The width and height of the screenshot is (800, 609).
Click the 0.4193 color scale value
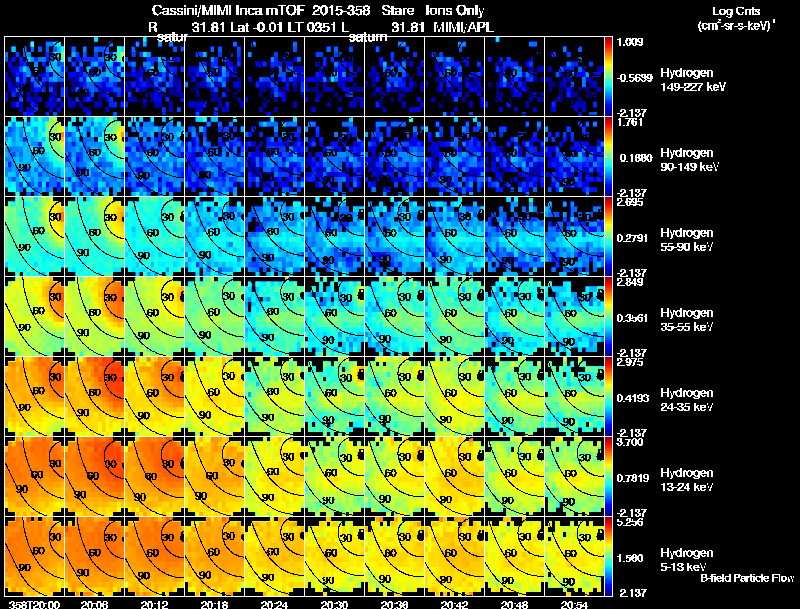[633, 398]
